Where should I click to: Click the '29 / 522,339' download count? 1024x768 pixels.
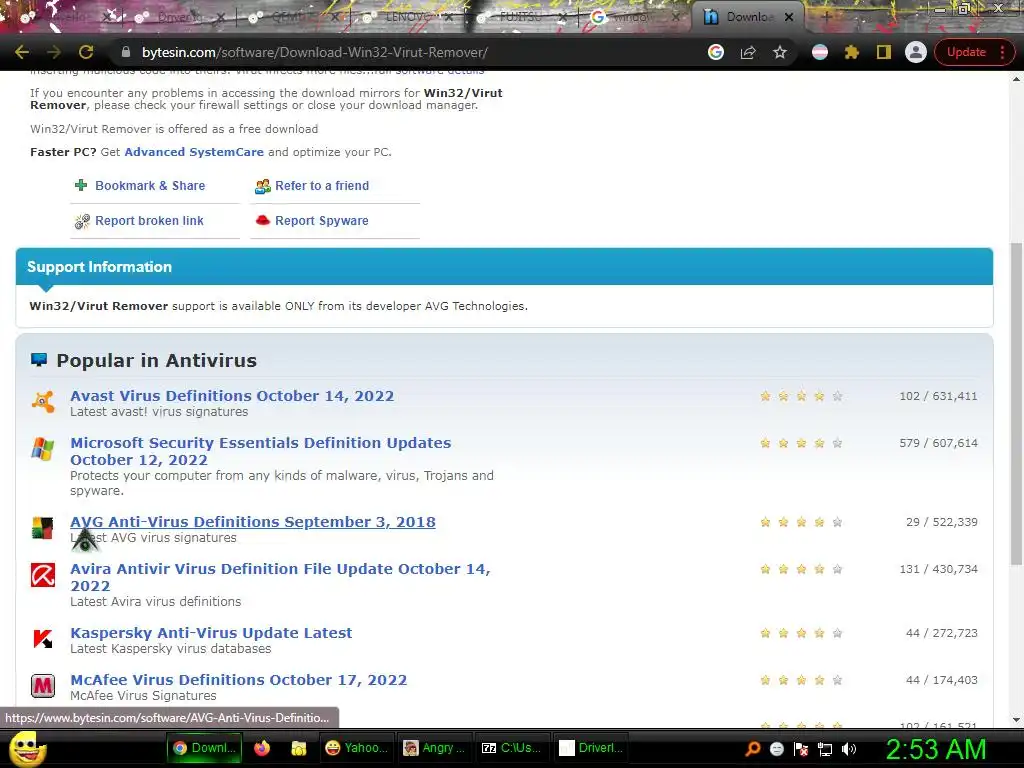click(x=941, y=522)
